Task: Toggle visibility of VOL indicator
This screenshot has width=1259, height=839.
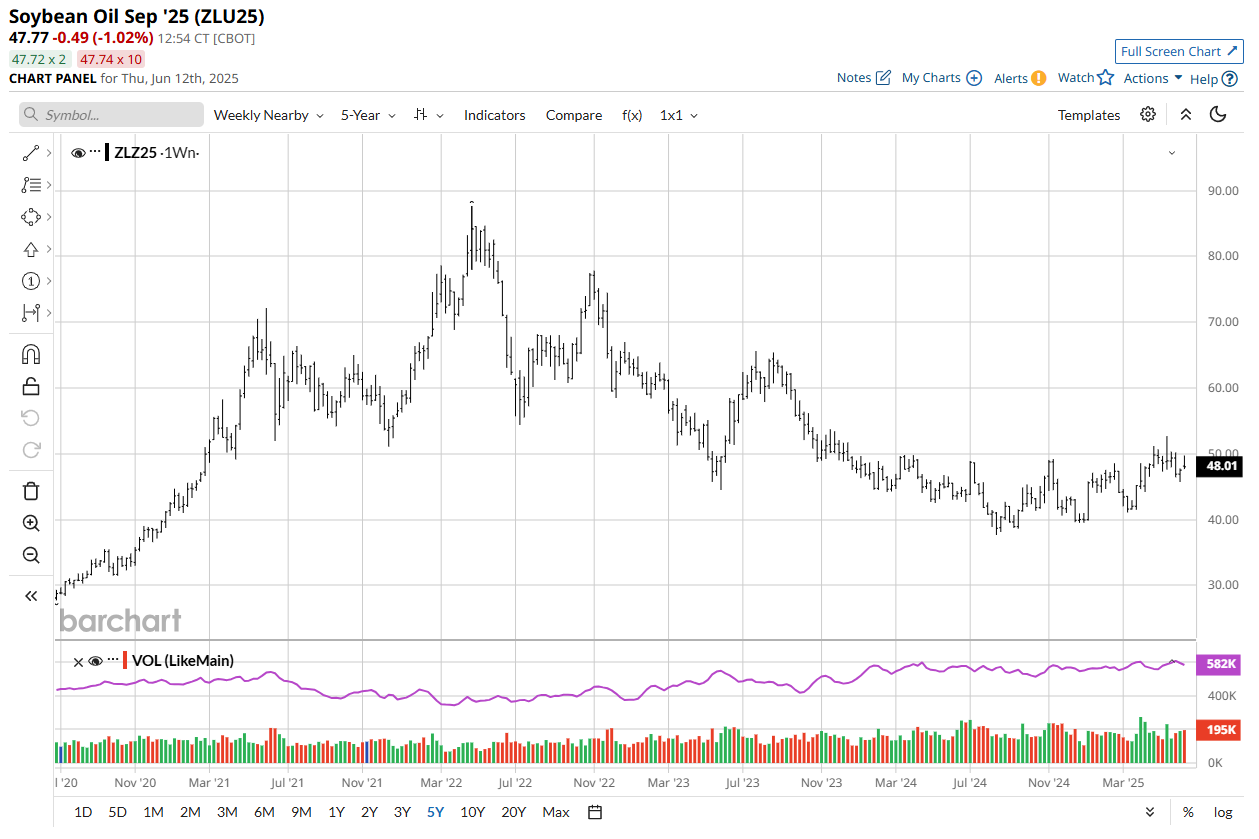Action: pyautogui.click(x=96, y=661)
